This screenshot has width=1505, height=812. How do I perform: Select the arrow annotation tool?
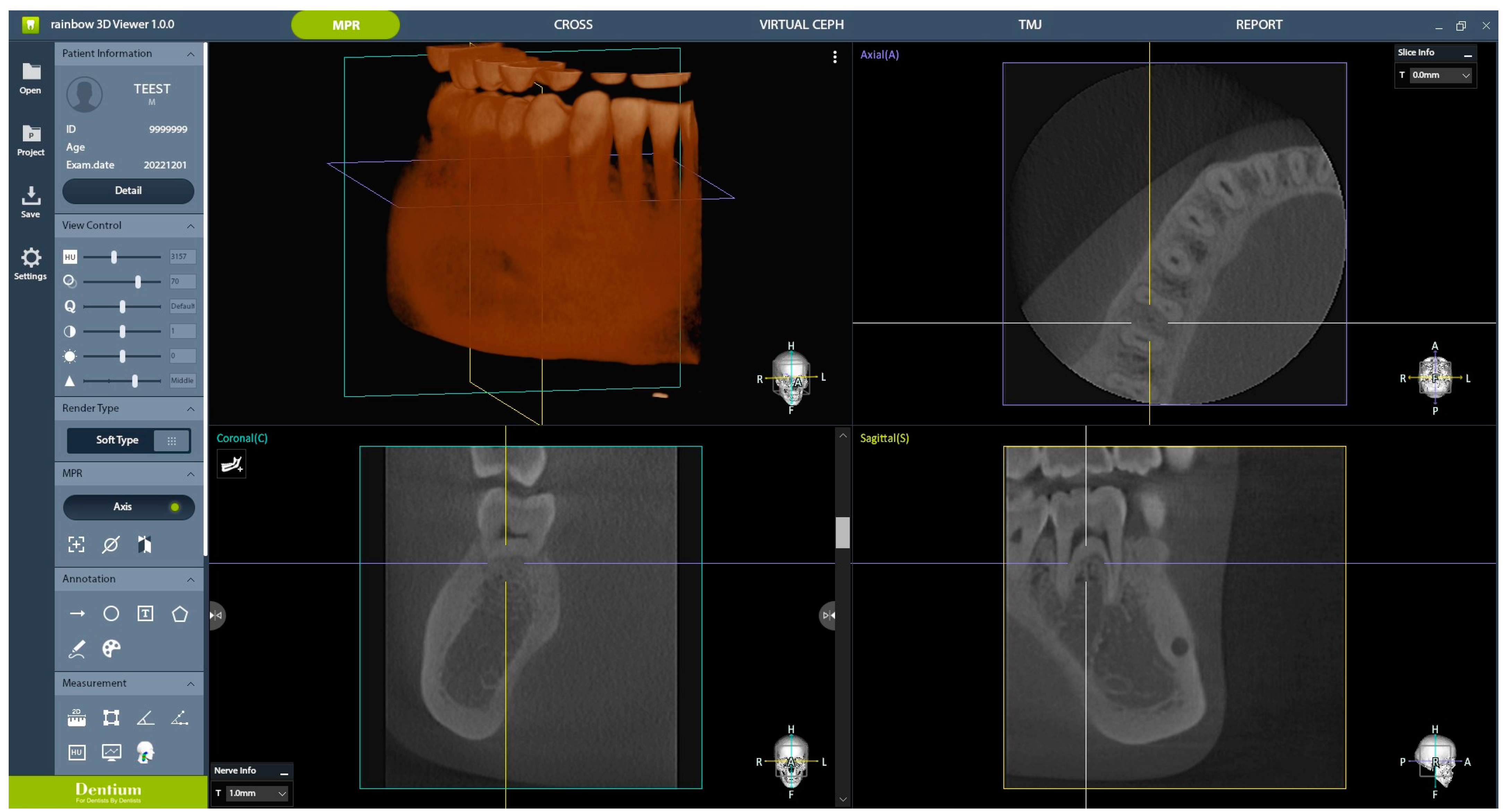(x=77, y=614)
